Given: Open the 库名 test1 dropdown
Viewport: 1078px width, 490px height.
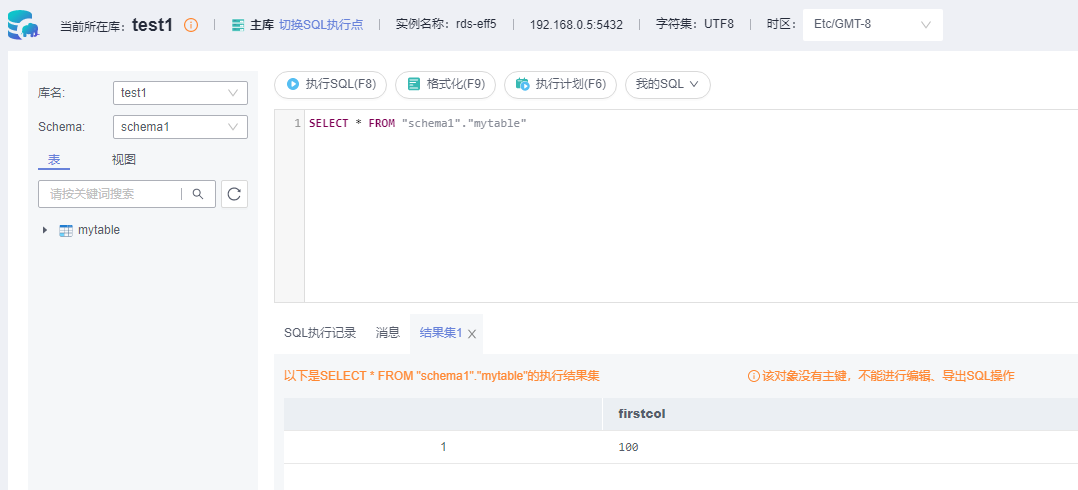Looking at the screenshot, I should 180,93.
